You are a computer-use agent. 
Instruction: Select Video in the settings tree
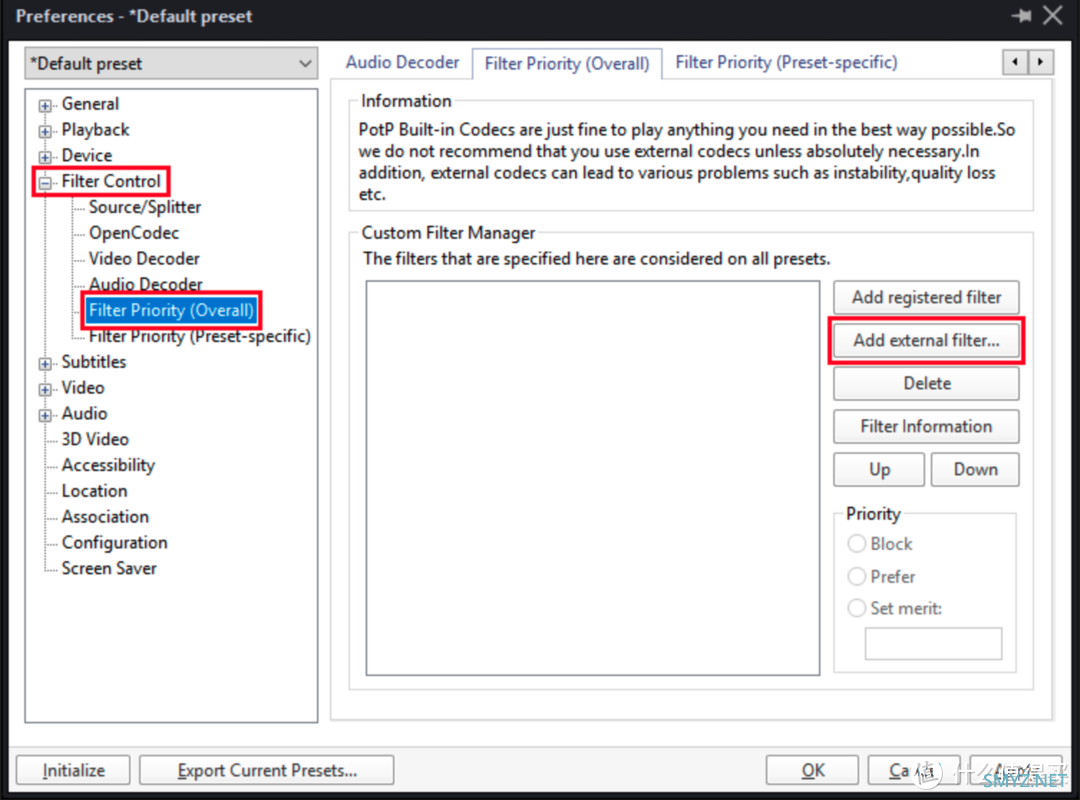(x=83, y=388)
